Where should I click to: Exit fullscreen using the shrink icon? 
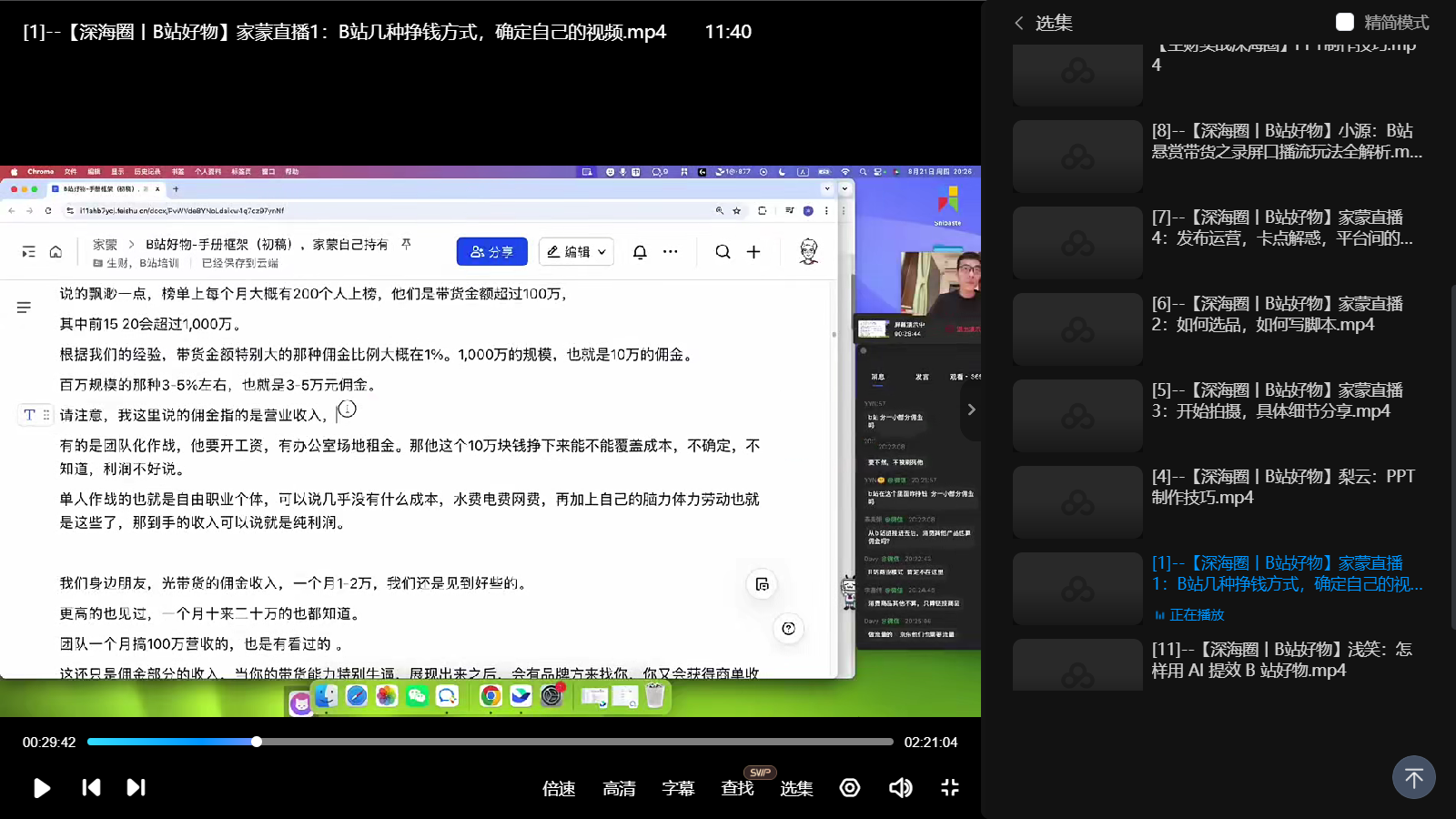click(x=949, y=788)
